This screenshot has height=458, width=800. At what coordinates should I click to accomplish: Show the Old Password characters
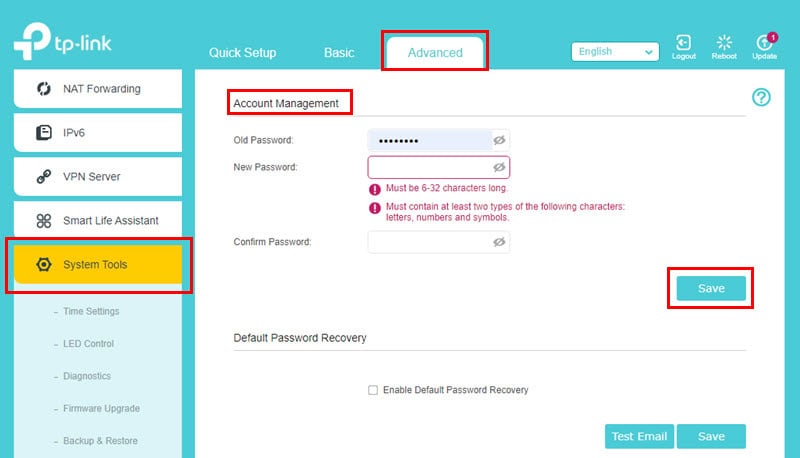coord(499,140)
